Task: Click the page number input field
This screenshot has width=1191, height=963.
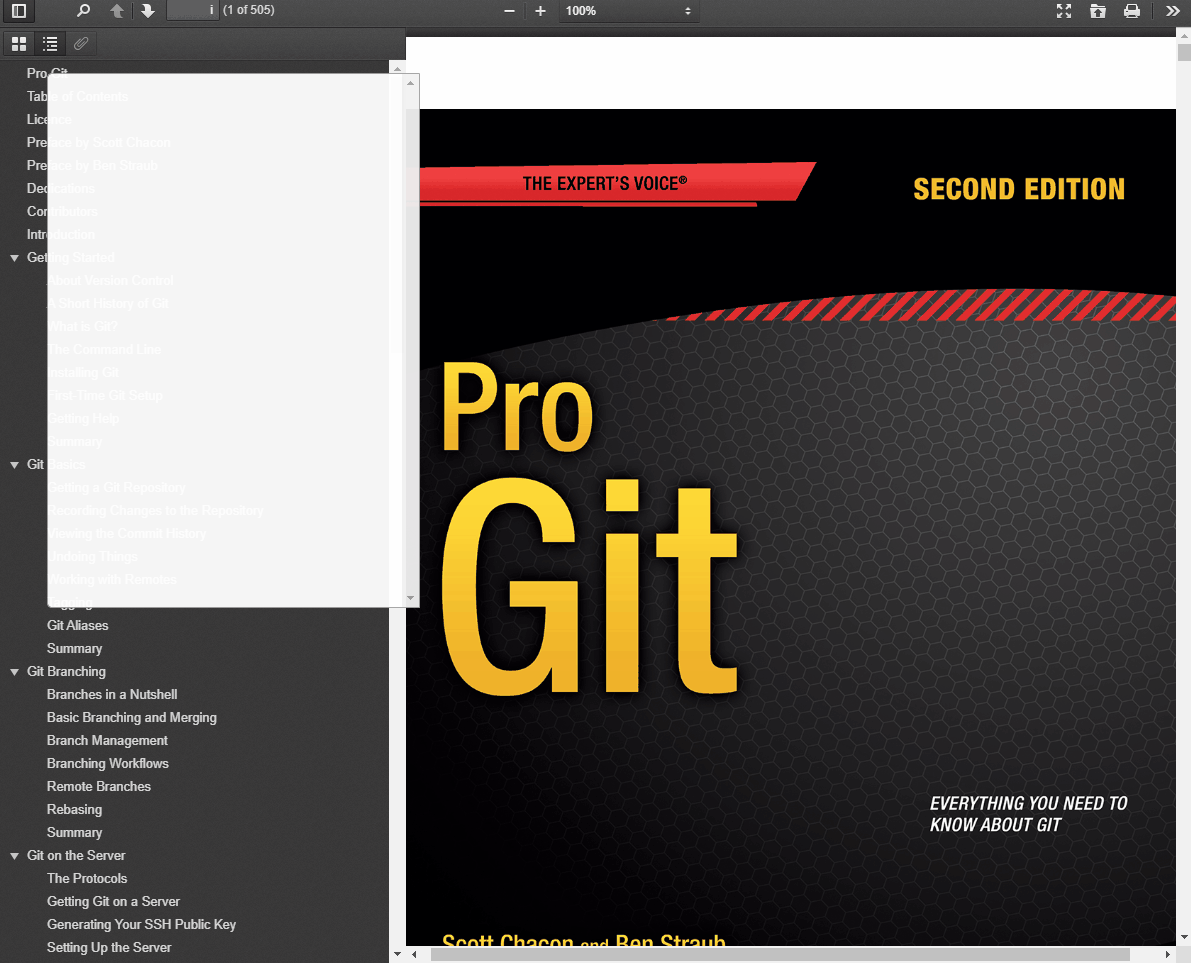Action: pyautogui.click(x=191, y=11)
